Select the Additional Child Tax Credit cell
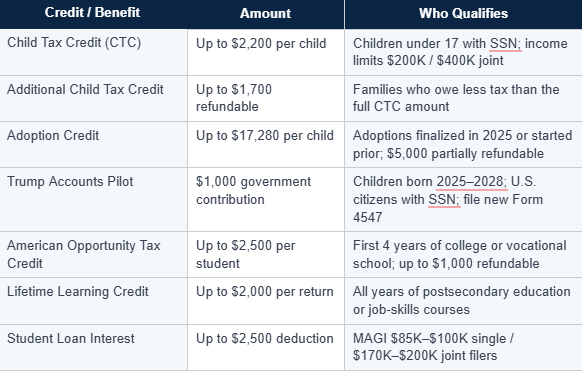Image resolution: width=582 pixels, height=371 pixels. click(94, 98)
